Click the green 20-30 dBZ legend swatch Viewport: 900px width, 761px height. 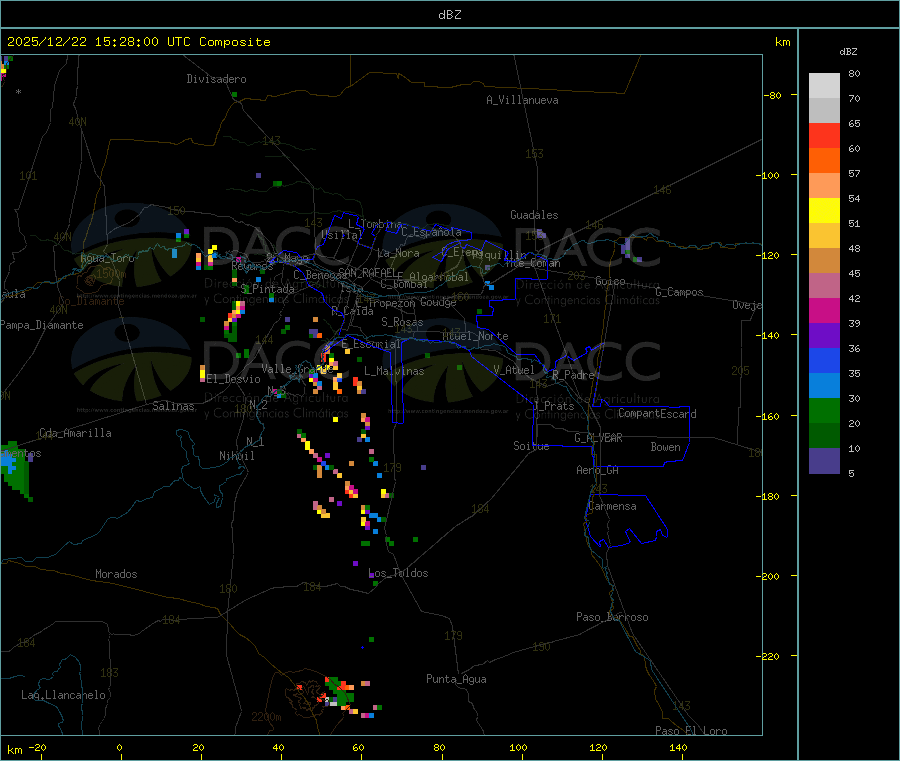824,410
